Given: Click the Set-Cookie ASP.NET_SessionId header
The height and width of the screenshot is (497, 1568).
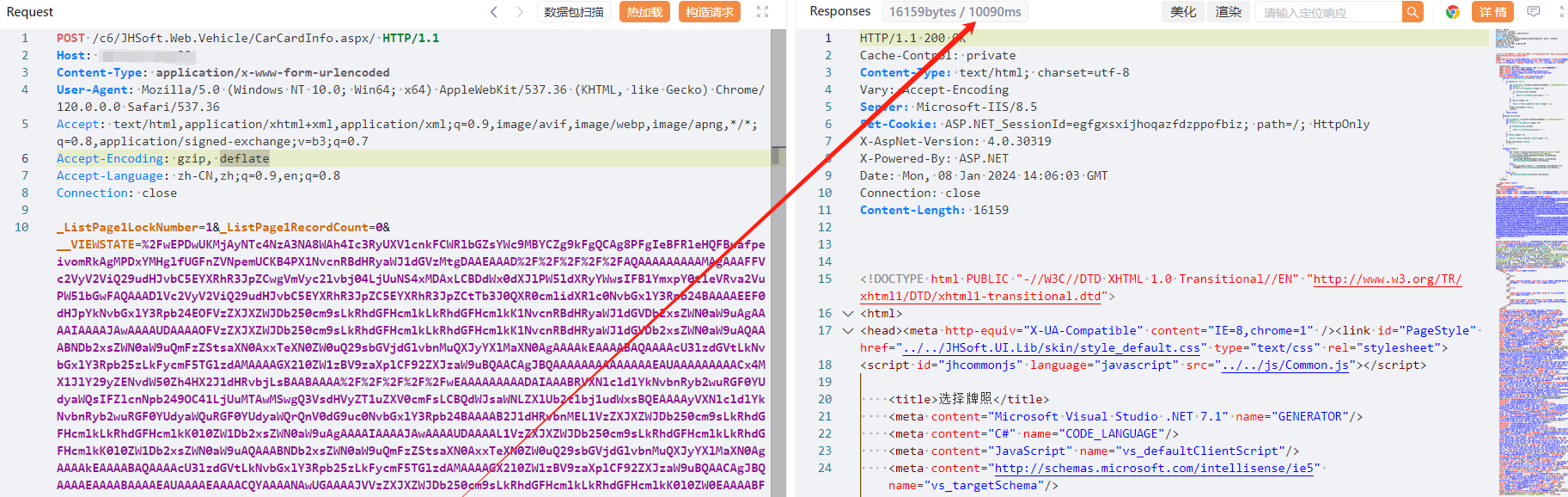Looking at the screenshot, I should click(1115, 125).
